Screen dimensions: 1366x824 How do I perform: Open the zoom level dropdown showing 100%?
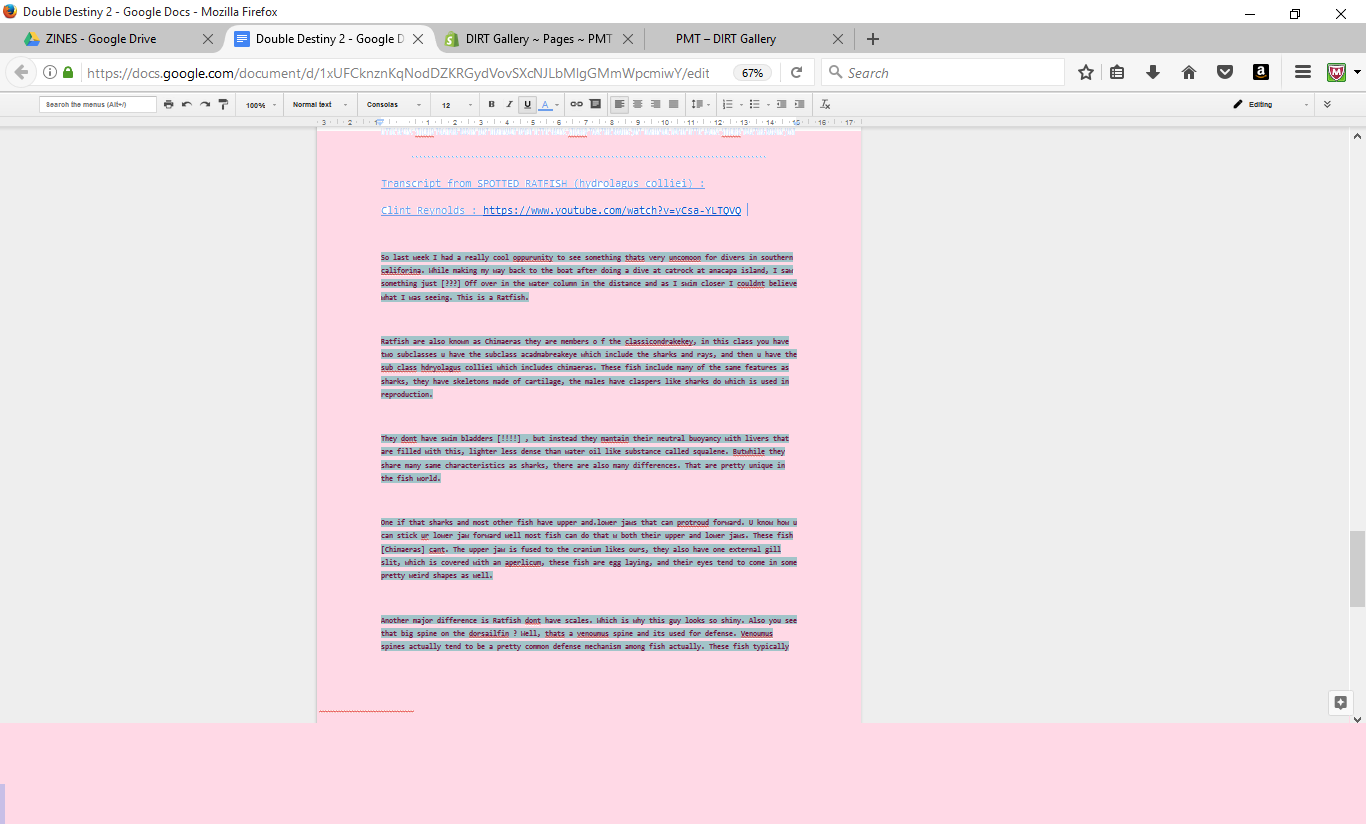260,104
